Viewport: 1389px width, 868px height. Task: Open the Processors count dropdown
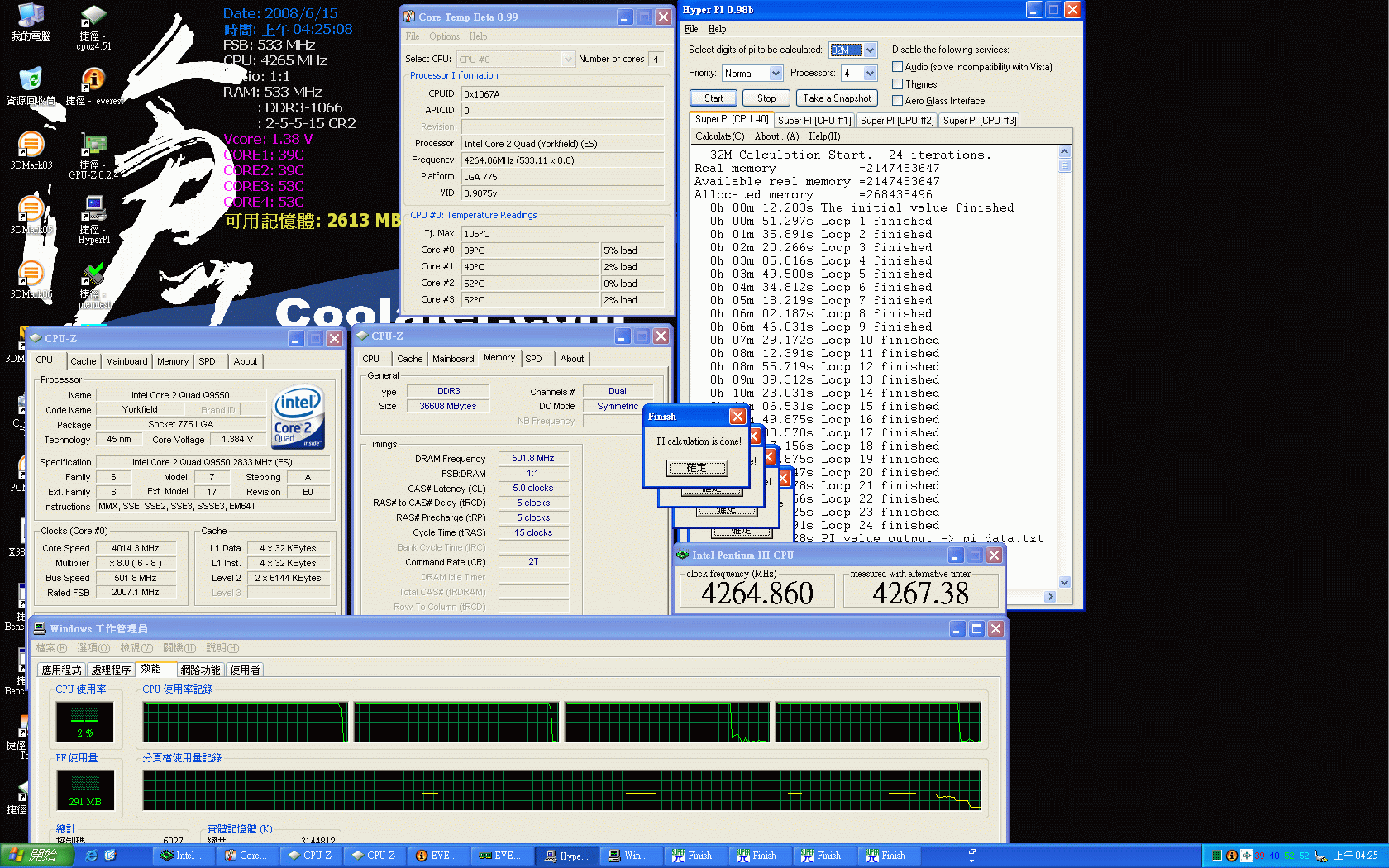[x=870, y=73]
